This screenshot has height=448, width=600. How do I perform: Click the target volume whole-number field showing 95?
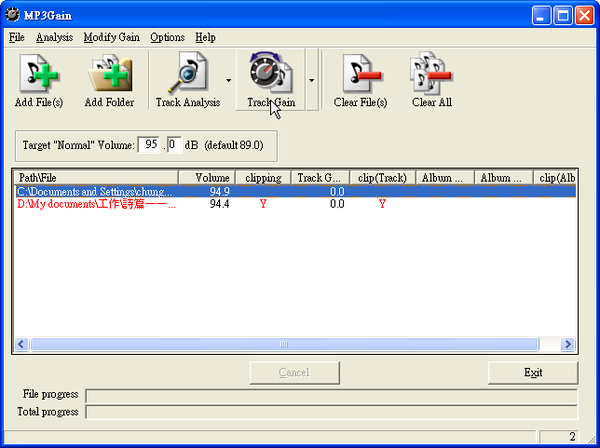point(148,145)
